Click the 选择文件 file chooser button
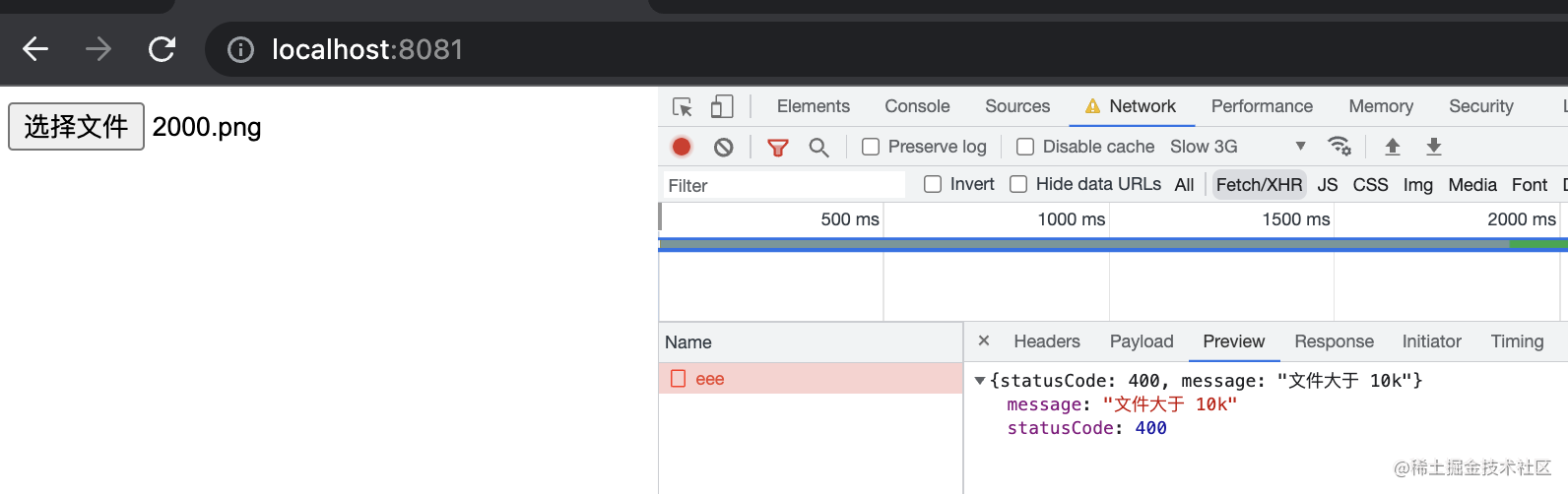The width and height of the screenshot is (1568, 494). pos(76,127)
